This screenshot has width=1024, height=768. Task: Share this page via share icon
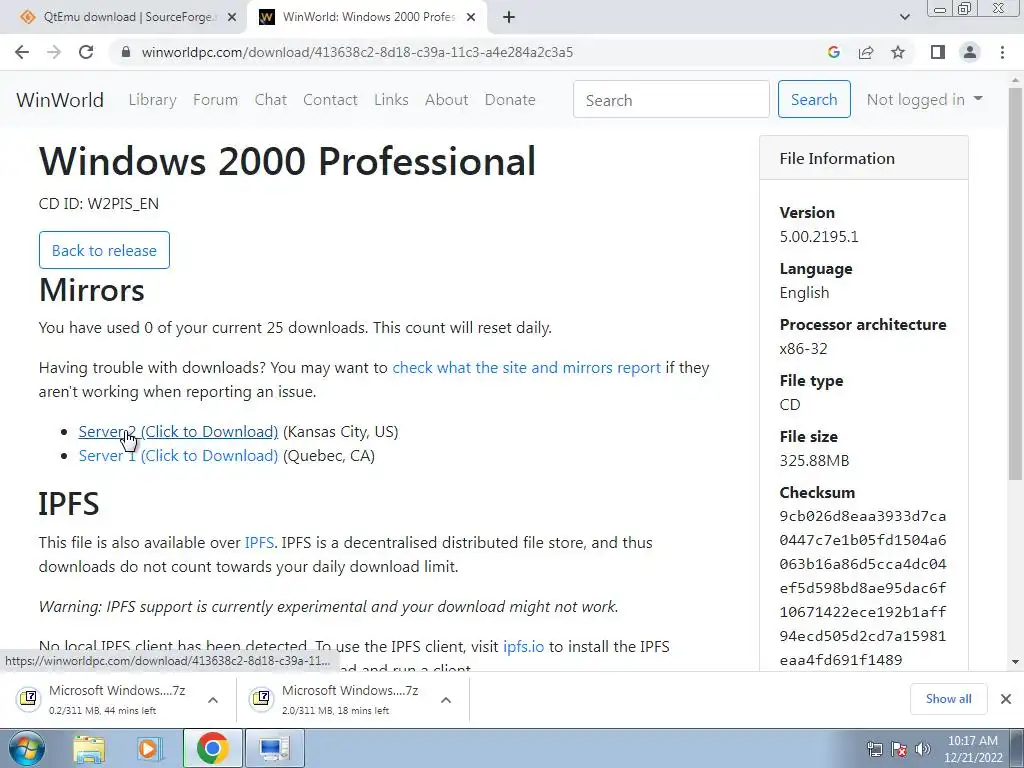[x=866, y=52]
